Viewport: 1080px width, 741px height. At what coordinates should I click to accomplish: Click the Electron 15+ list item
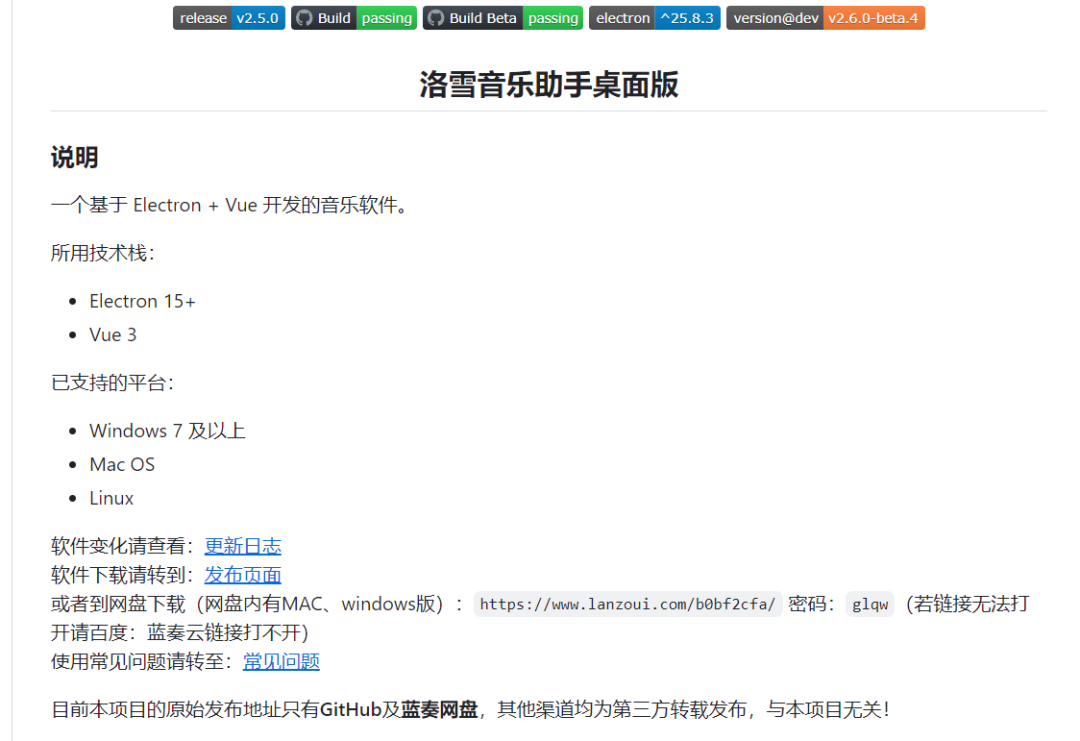click(143, 302)
